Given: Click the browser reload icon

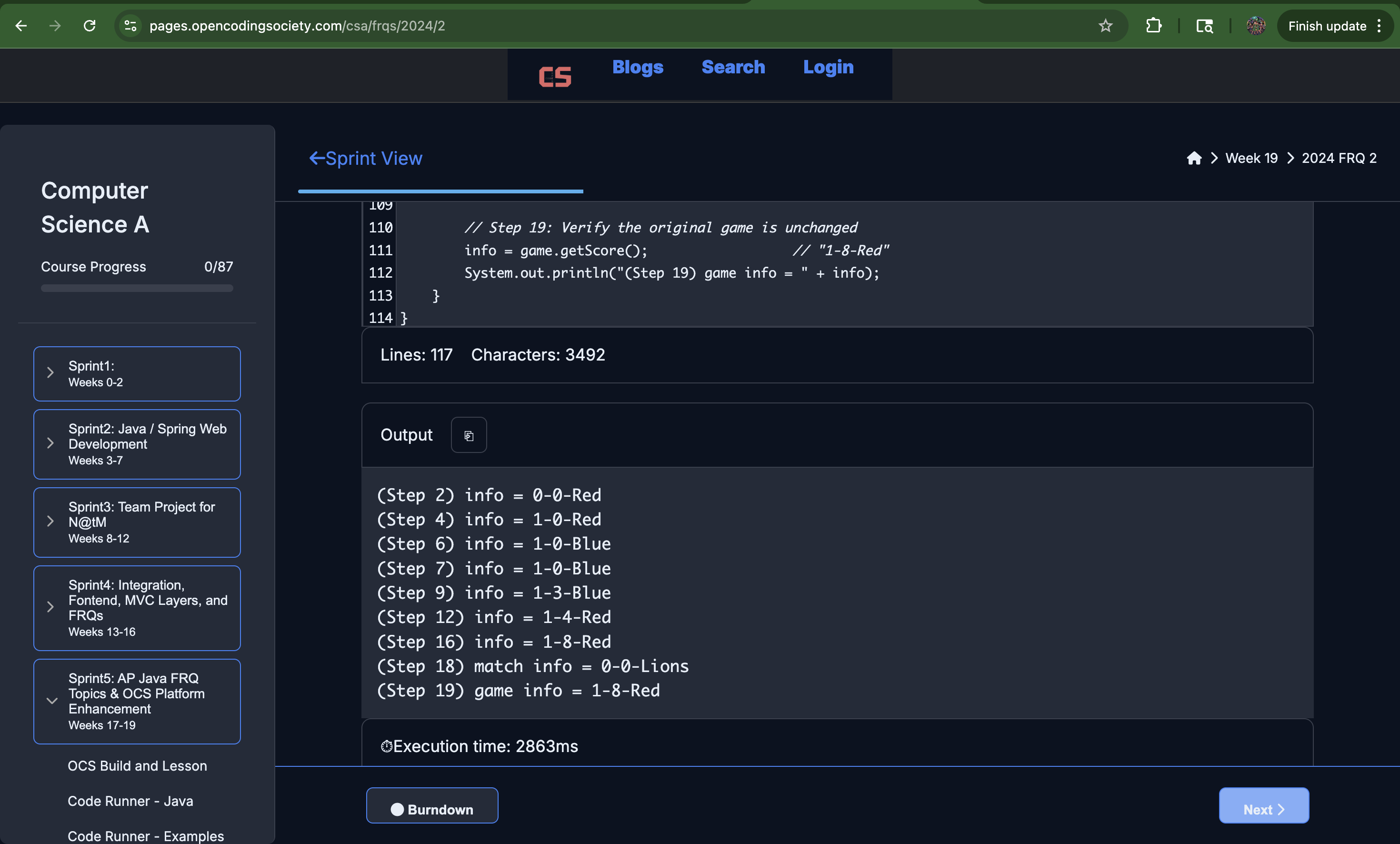Looking at the screenshot, I should [x=89, y=26].
